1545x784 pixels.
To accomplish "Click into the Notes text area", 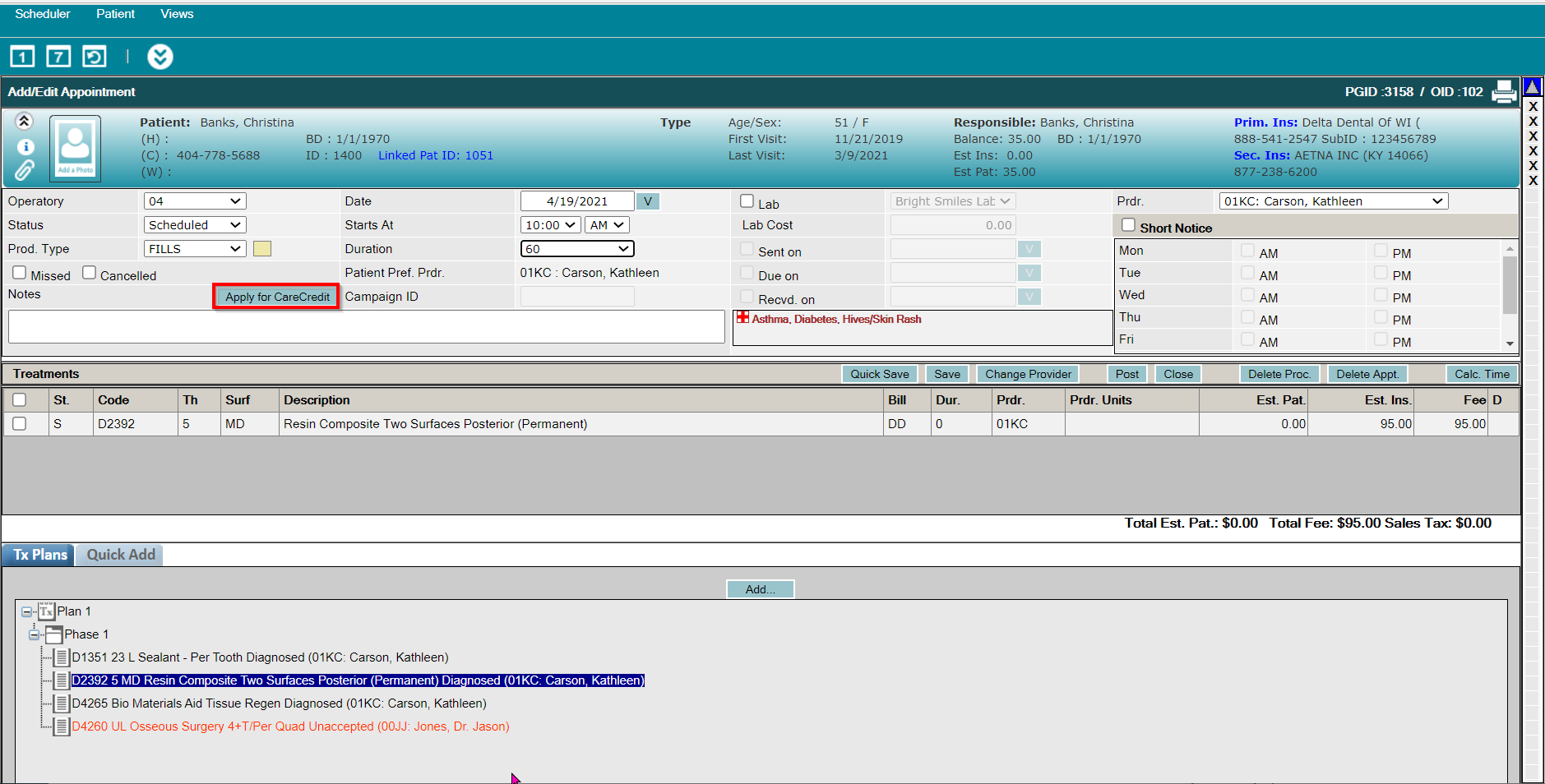I will 367,326.
